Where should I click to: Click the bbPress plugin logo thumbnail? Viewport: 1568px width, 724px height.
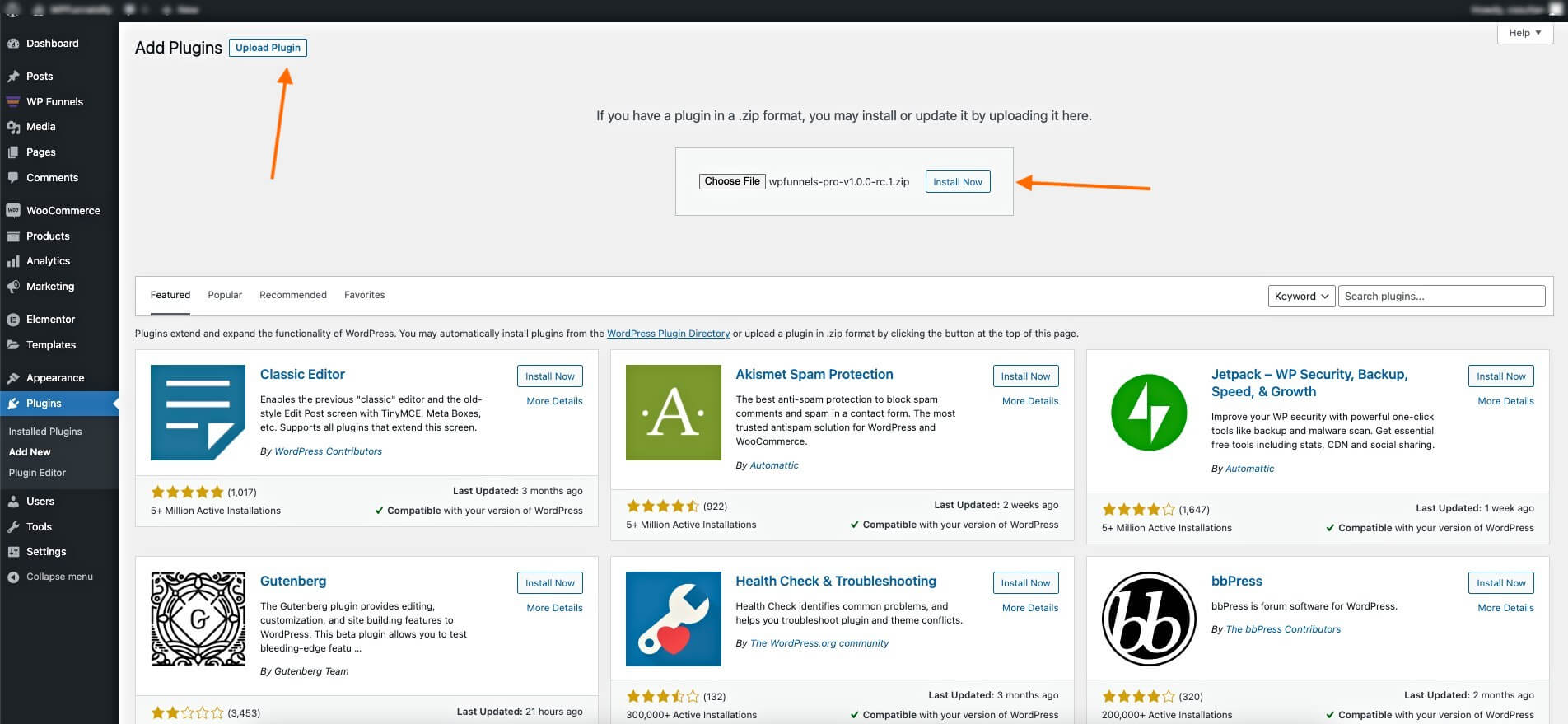point(1149,619)
